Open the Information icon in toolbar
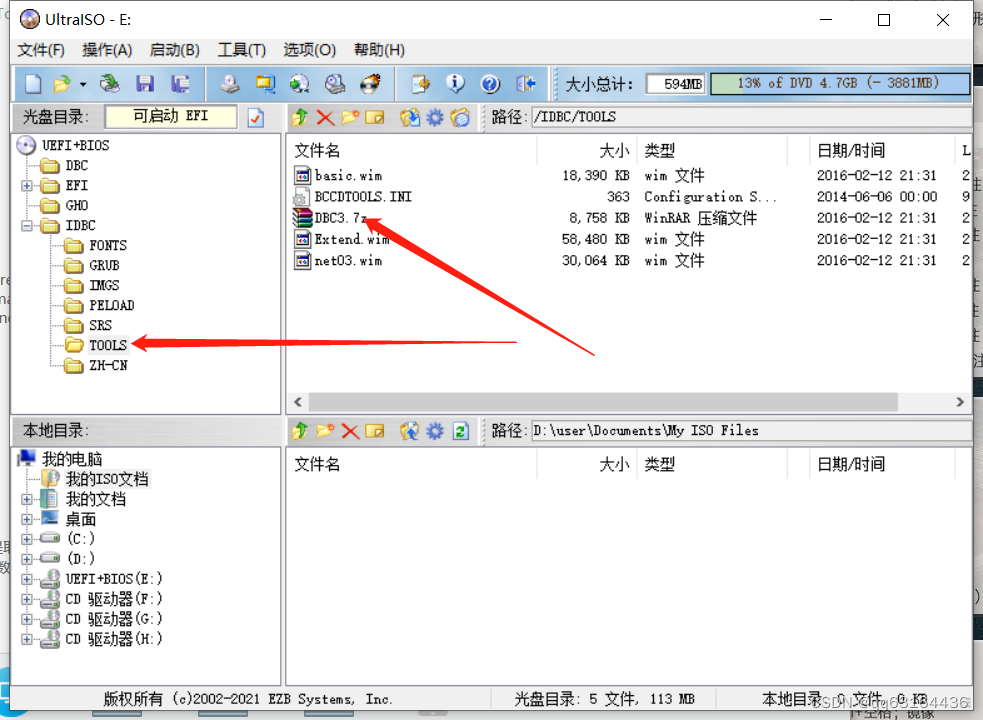Image resolution: width=983 pixels, height=720 pixels. (455, 83)
